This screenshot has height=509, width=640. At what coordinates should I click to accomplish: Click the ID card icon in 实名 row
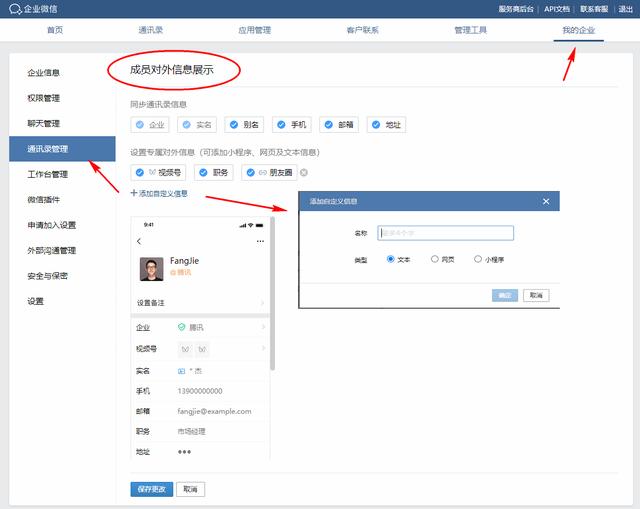[182, 371]
